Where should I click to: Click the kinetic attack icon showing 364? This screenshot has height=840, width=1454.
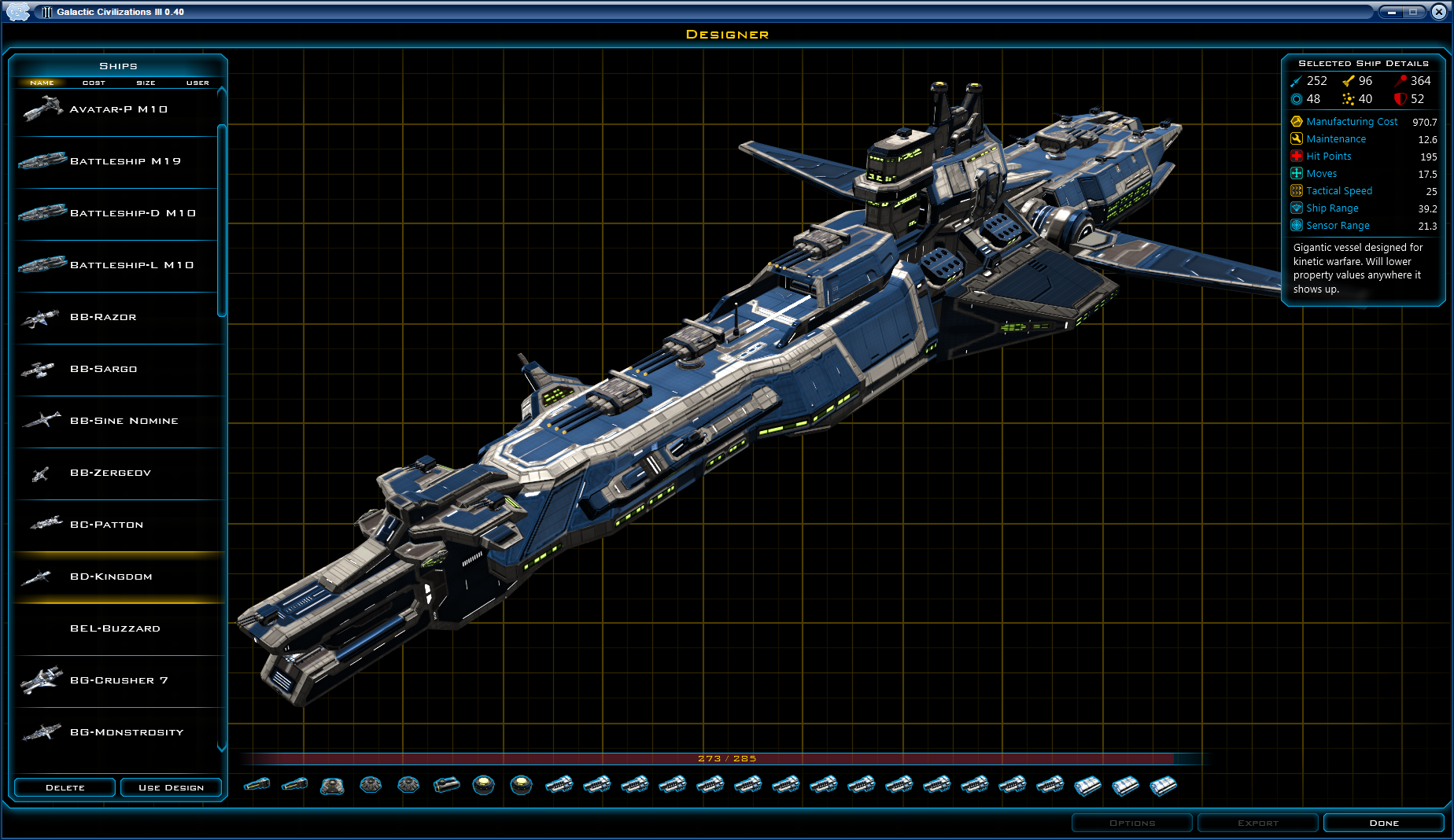(x=1400, y=81)
